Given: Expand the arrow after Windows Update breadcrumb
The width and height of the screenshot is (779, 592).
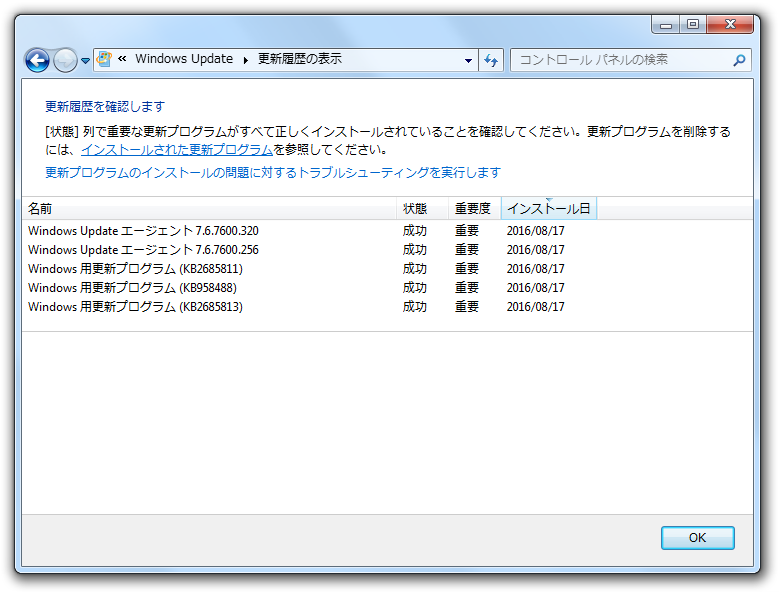Looking at the screenshot, I should click(245, 60).
